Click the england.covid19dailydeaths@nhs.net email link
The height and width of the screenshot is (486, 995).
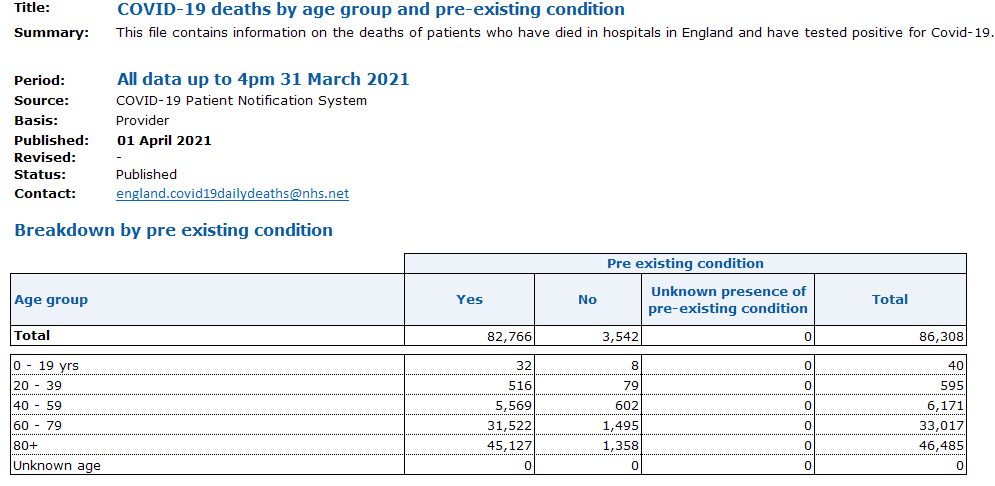(232, 194)
